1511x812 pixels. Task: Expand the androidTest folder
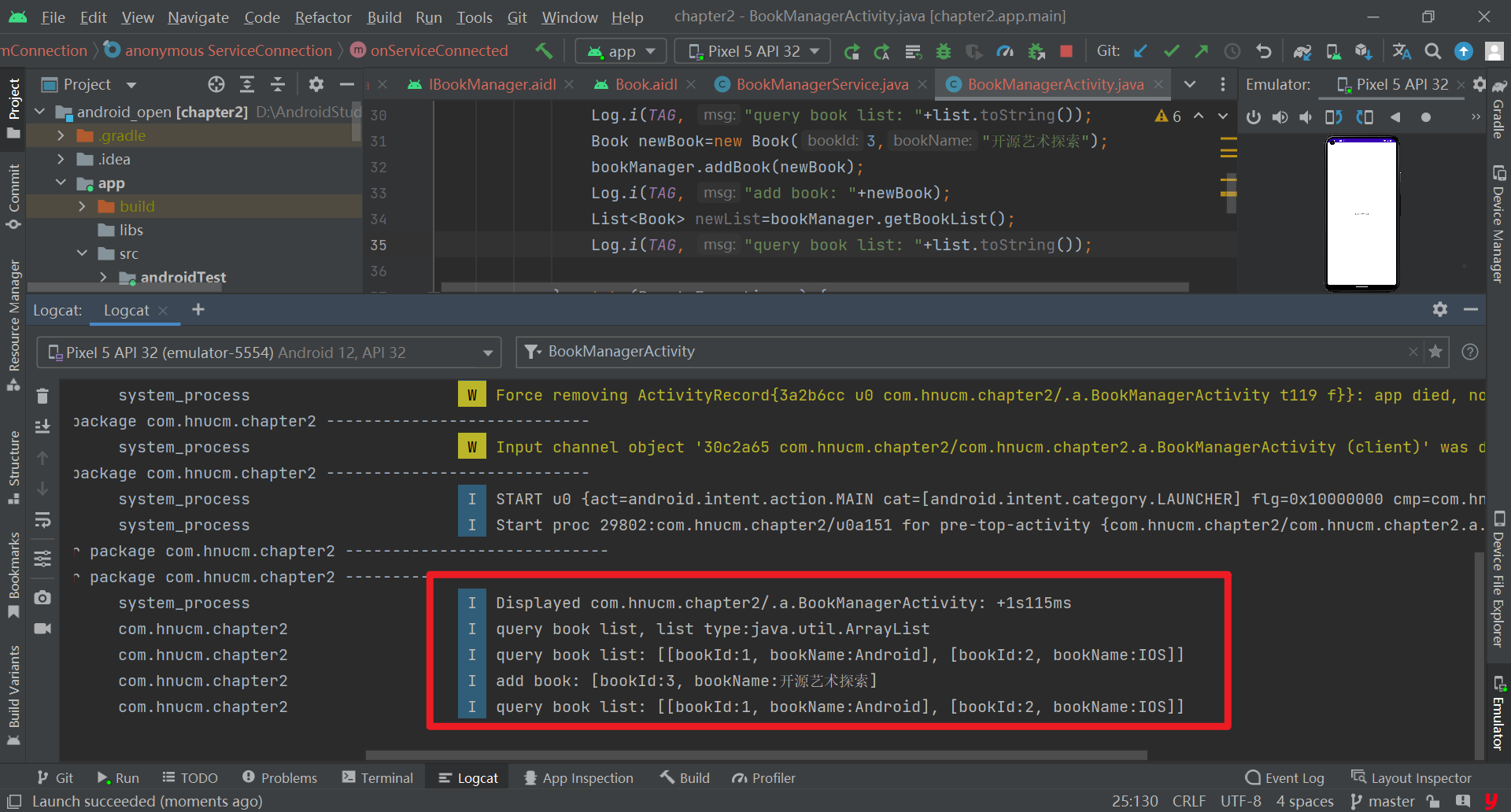pos(103,277)
